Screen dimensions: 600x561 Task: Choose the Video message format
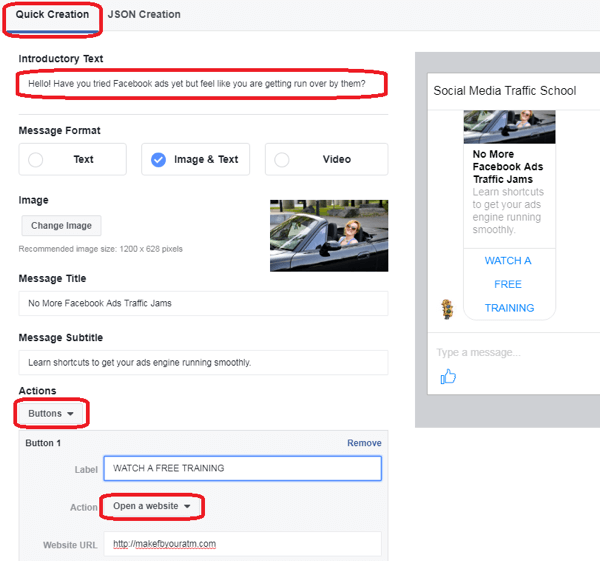[x=326, y=159]
